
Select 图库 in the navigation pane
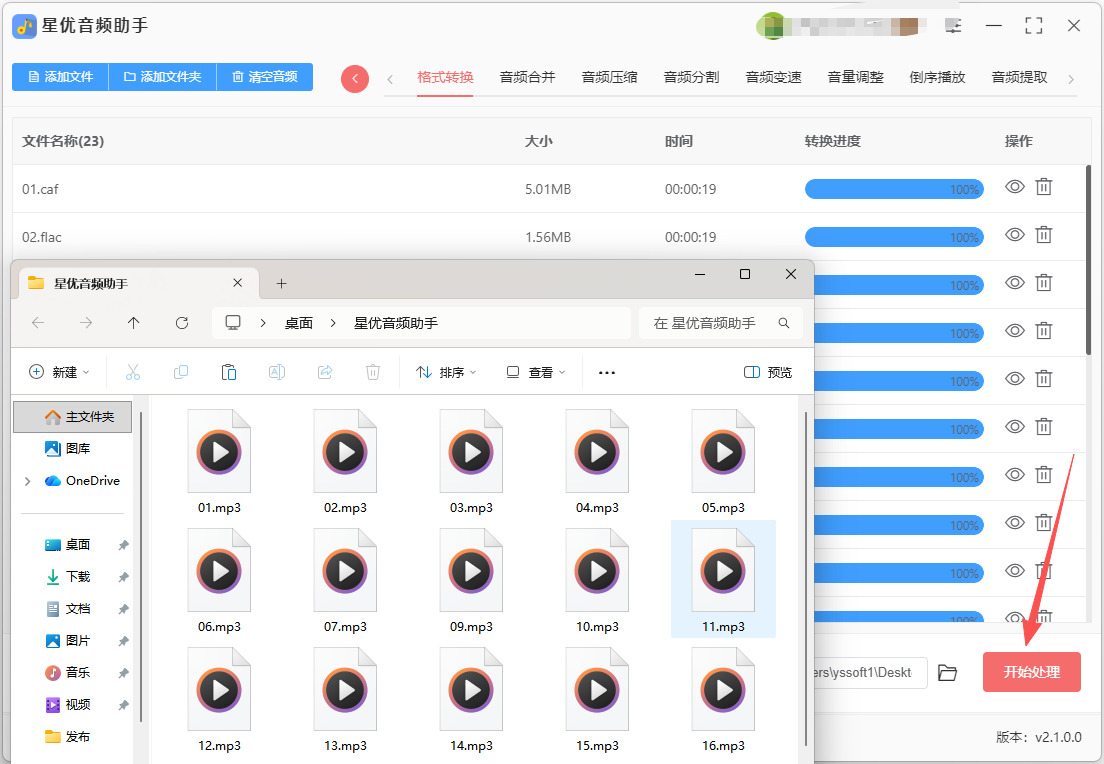tap(68, 449)
